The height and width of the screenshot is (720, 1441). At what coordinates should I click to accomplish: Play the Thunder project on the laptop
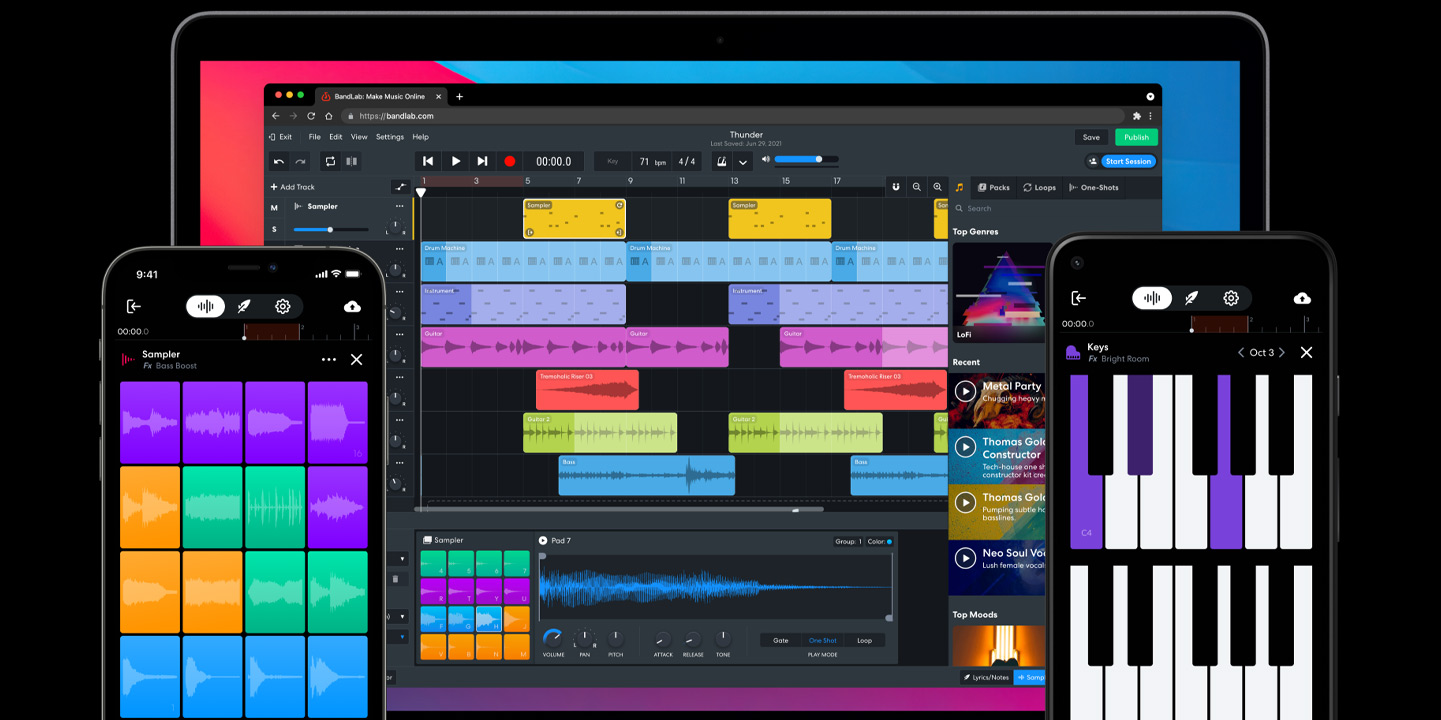point(456,161)
